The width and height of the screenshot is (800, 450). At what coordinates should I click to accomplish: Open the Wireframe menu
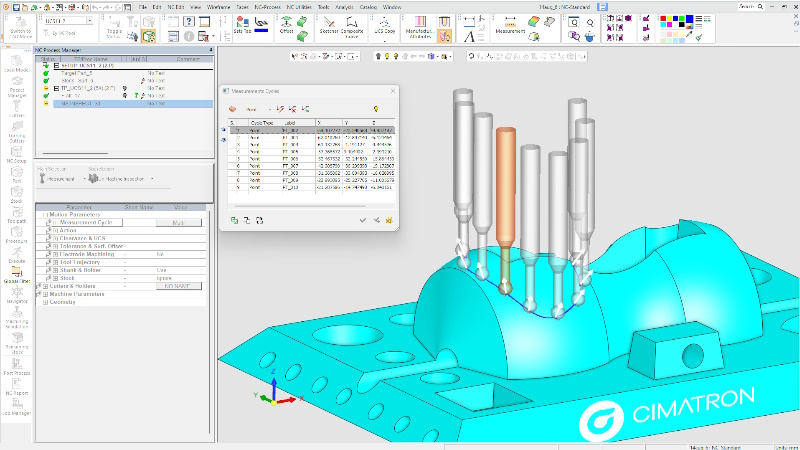tap(218, 7)
